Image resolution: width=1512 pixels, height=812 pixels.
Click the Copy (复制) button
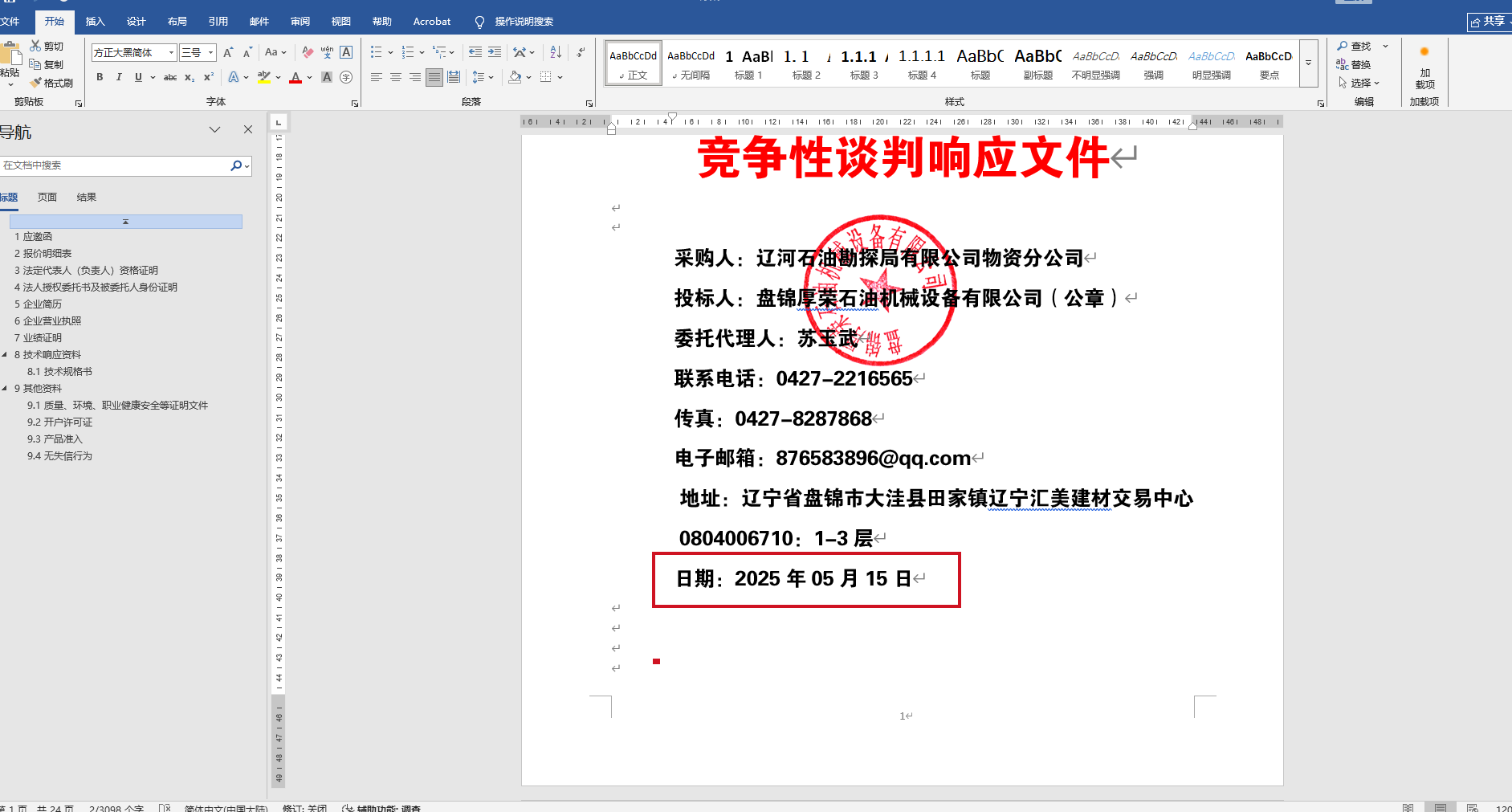47,64
